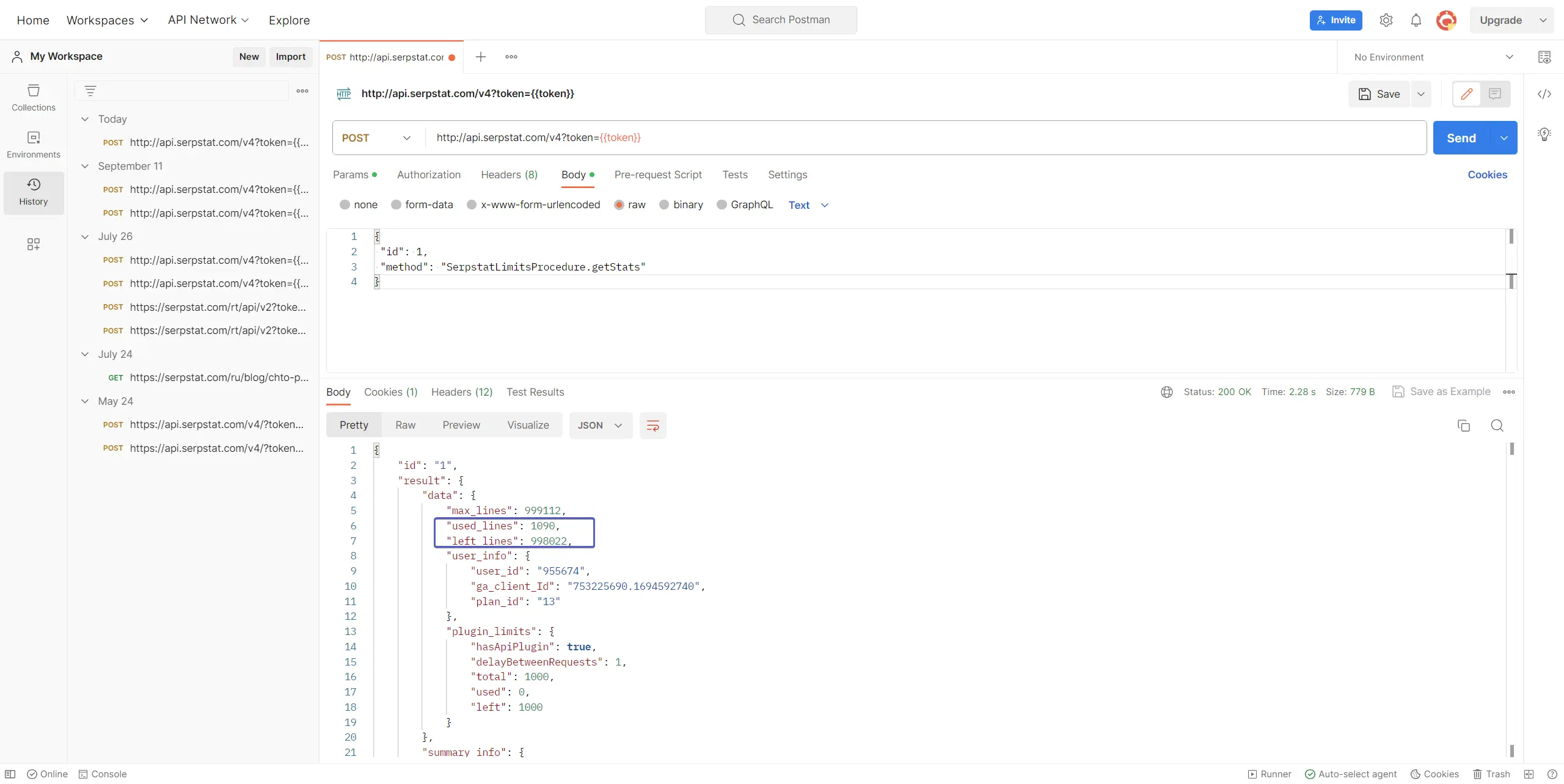Switch to the Pre-request Script tab
Image resolution: width=1564 pixels, height=784 pixels.
[x=658, y=175]
